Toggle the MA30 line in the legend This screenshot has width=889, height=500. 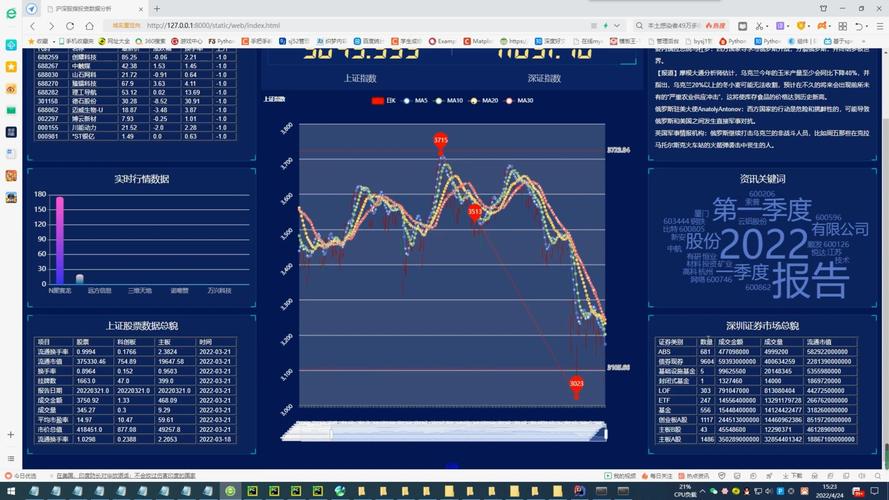click(x=519, y=100)
